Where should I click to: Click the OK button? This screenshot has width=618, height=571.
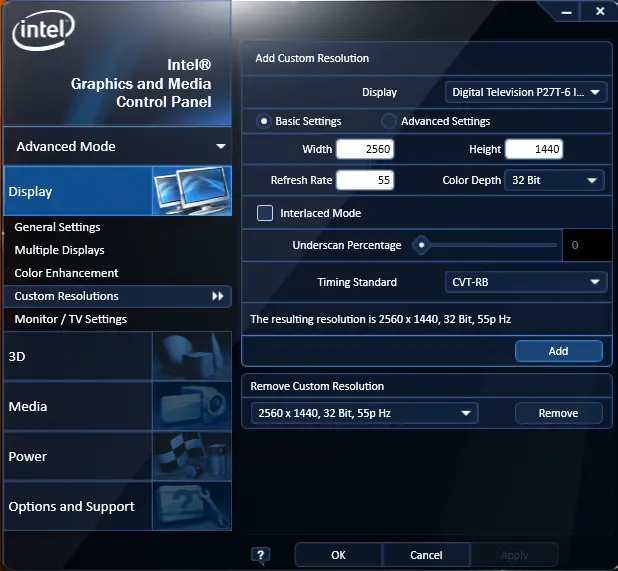click(338, 555)
